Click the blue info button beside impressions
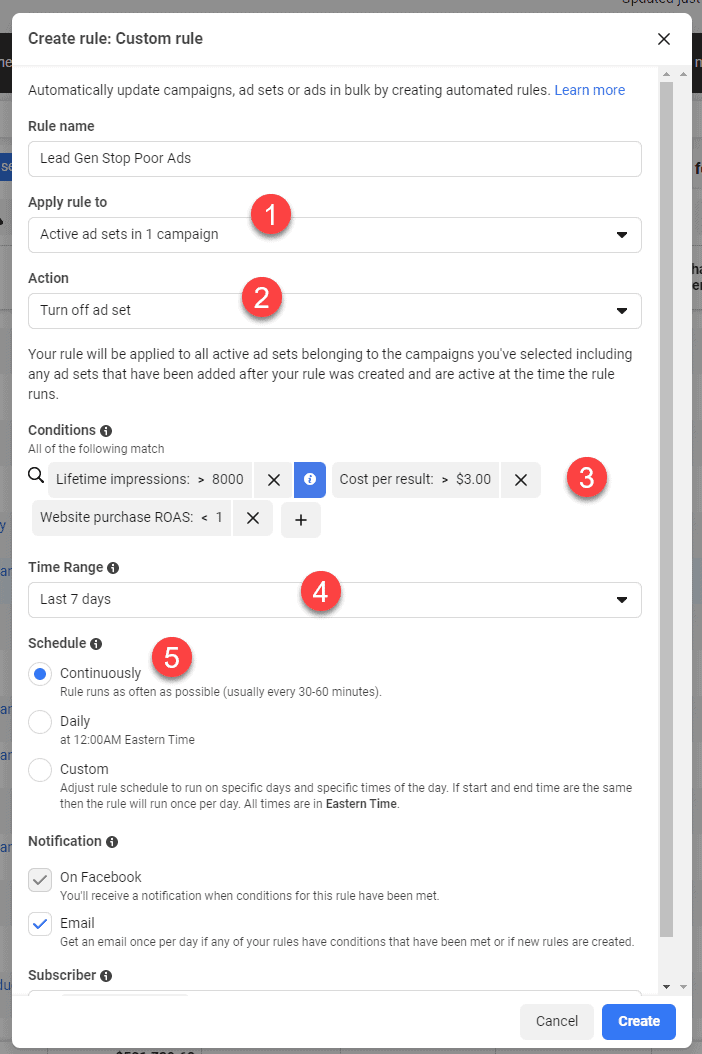The width and height of the screenshot is (702, 1054). 310,479
